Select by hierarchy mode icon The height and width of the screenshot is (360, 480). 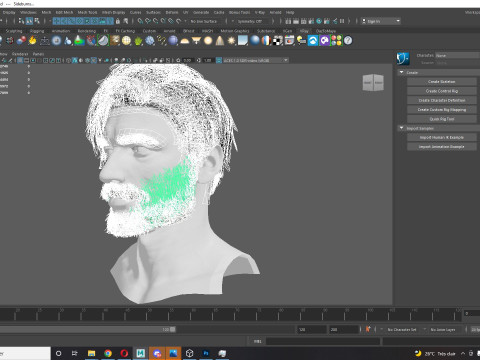click(21, 21)
